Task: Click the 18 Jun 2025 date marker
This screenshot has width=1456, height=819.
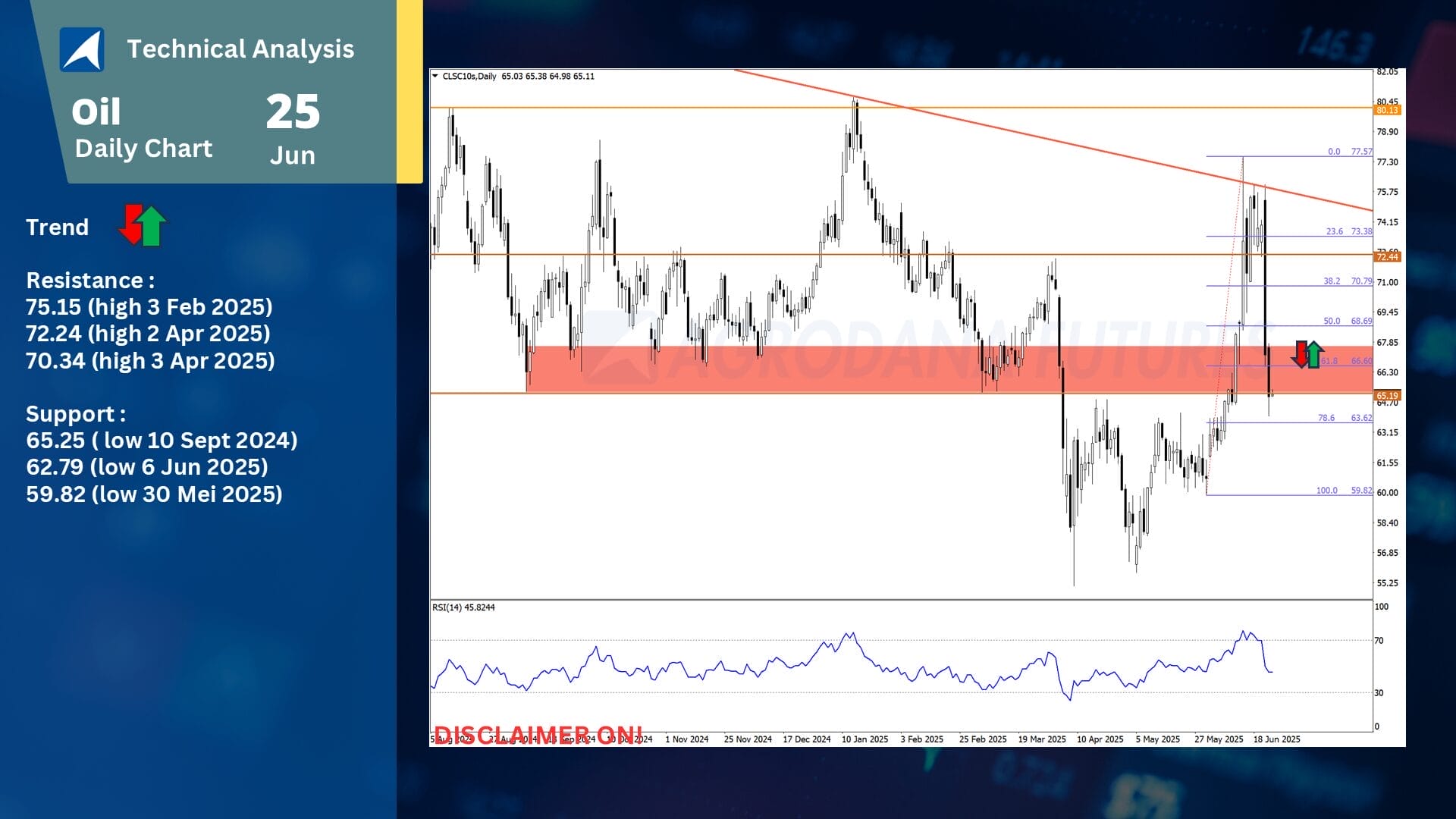Action: click(x=1276, y=739)
